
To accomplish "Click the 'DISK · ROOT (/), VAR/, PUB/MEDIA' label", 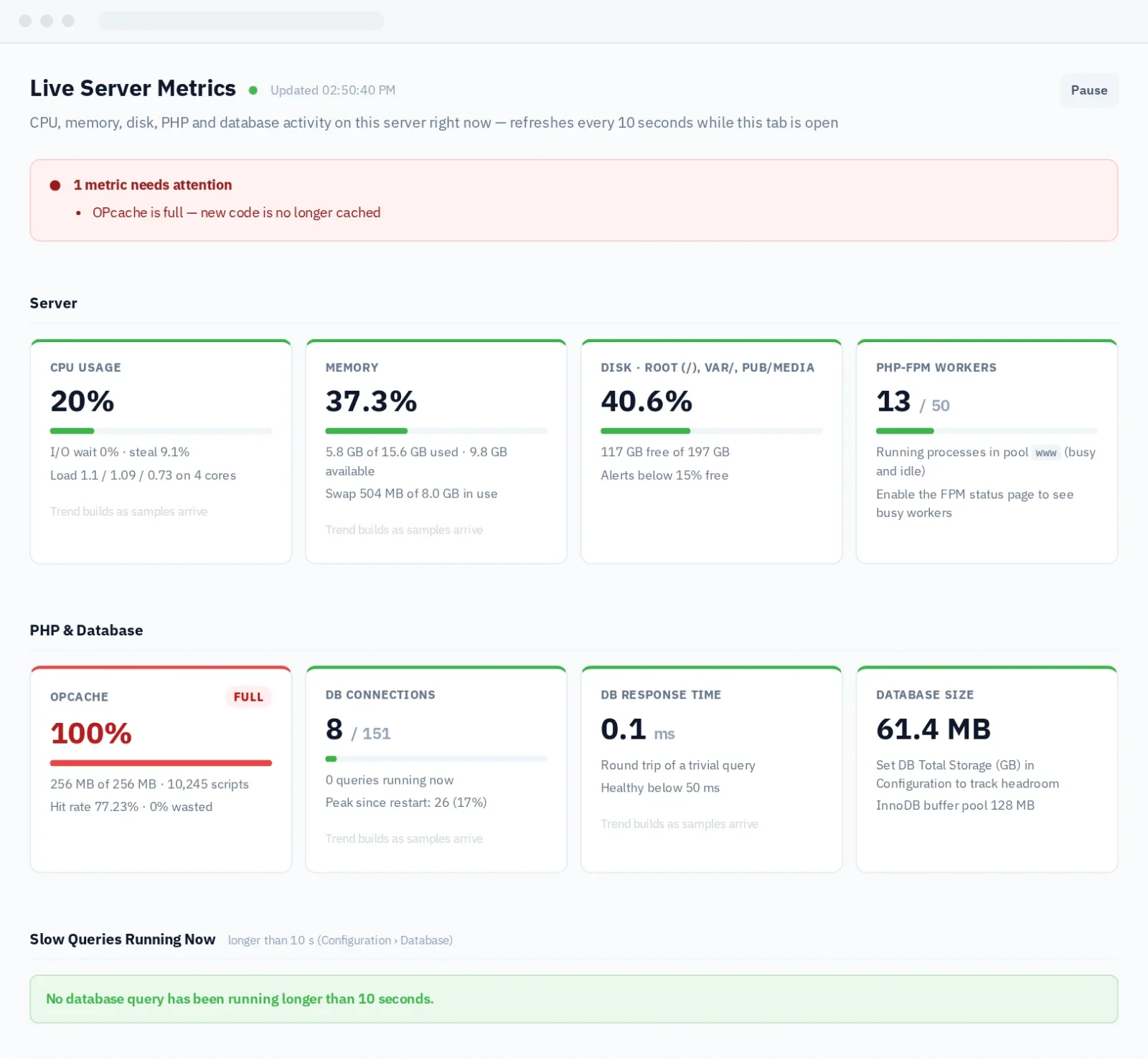I will [x=707, y=367].
